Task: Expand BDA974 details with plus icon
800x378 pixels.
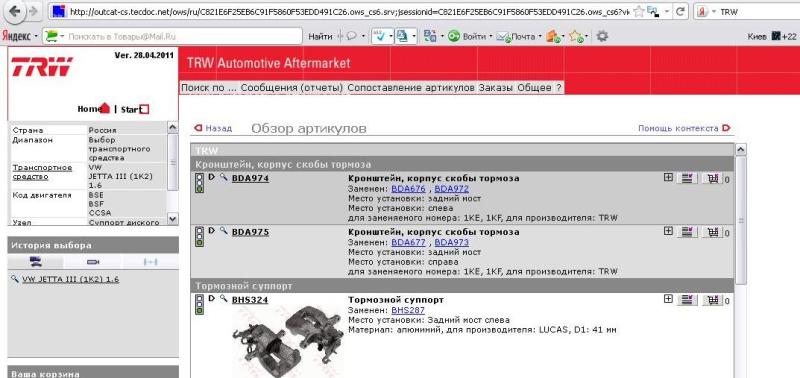Action: point(668,178)
